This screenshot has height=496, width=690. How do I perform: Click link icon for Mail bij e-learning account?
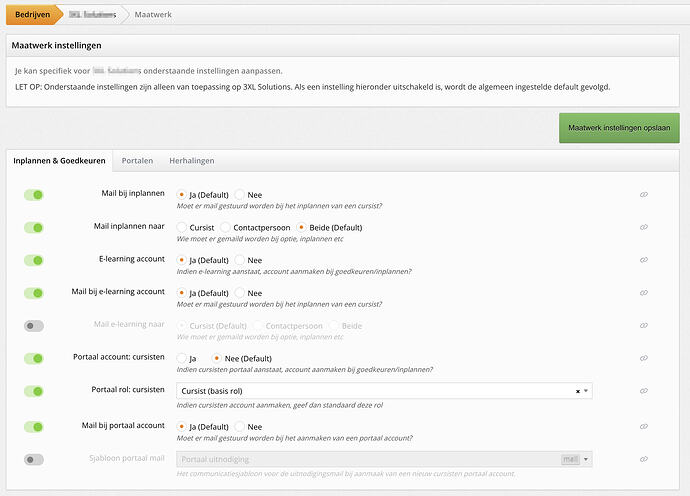click(x=644, y=294)
